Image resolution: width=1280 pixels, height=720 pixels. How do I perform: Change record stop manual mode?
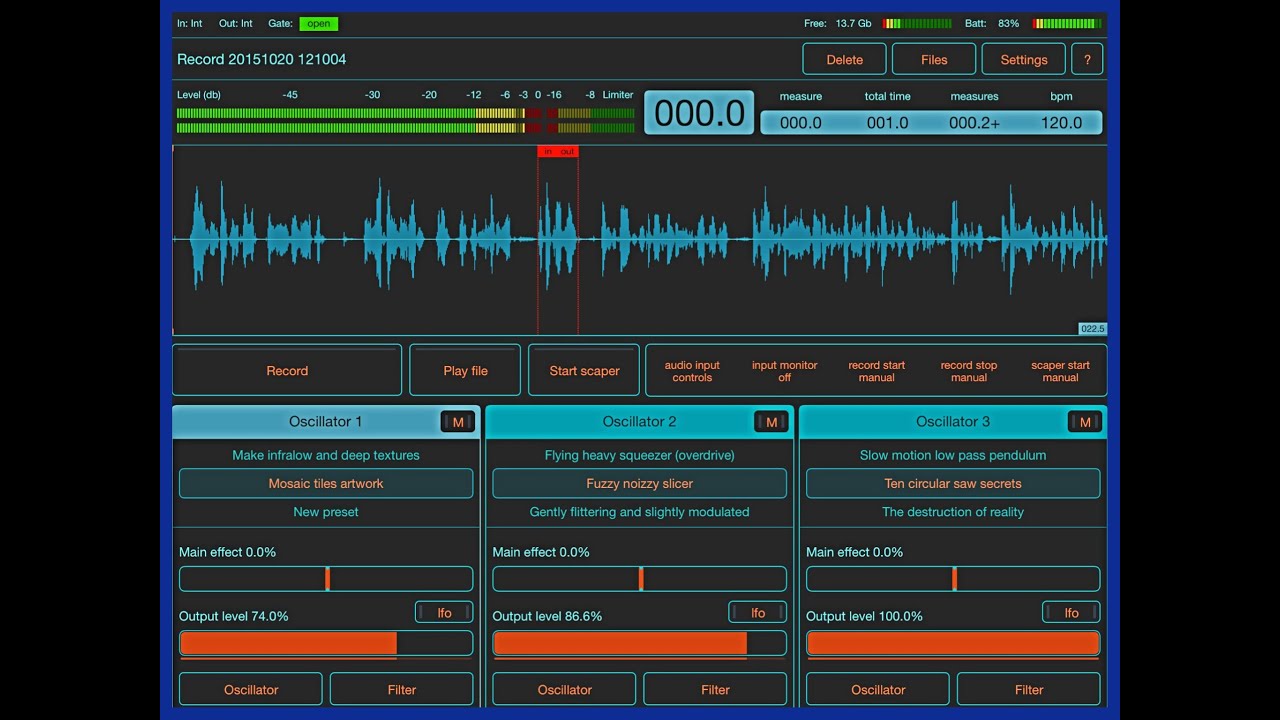click(x=968, y=371)
